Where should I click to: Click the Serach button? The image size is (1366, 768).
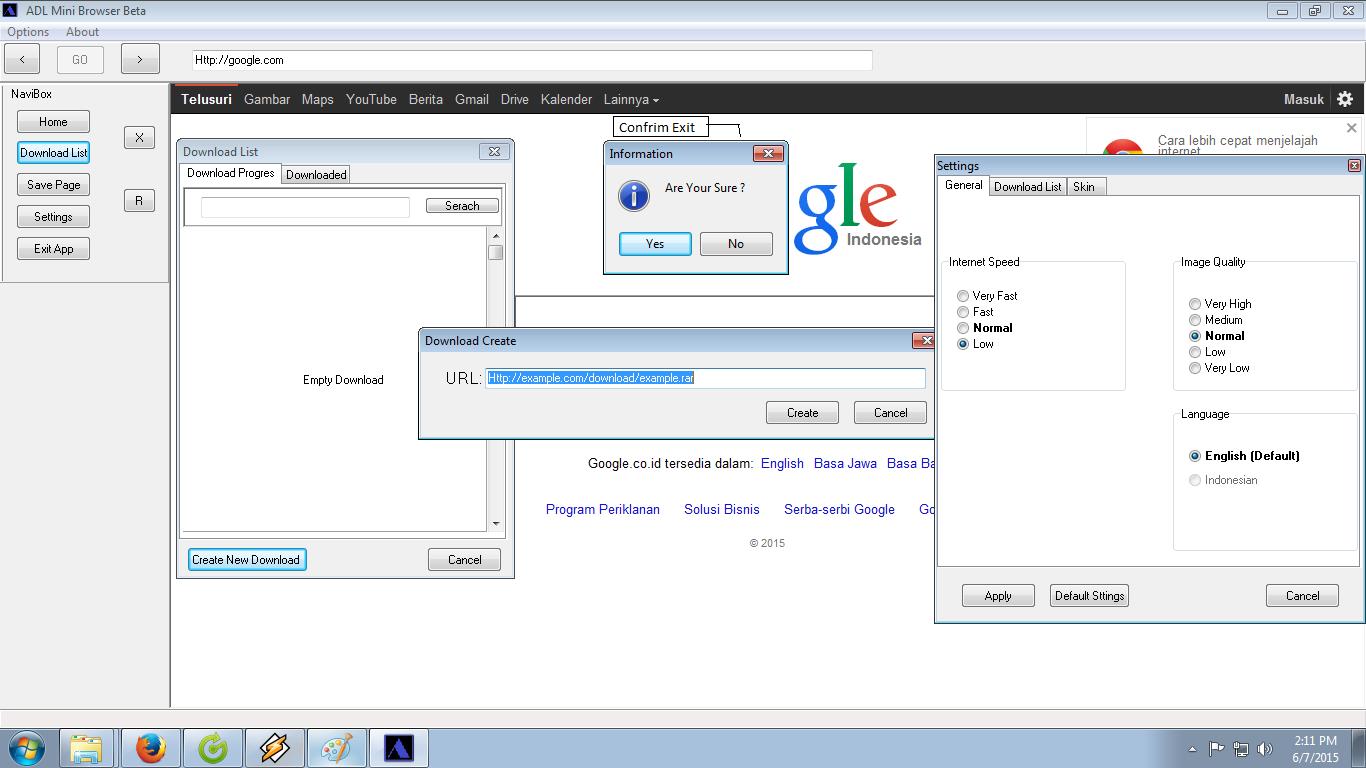[x=462, y=206]
